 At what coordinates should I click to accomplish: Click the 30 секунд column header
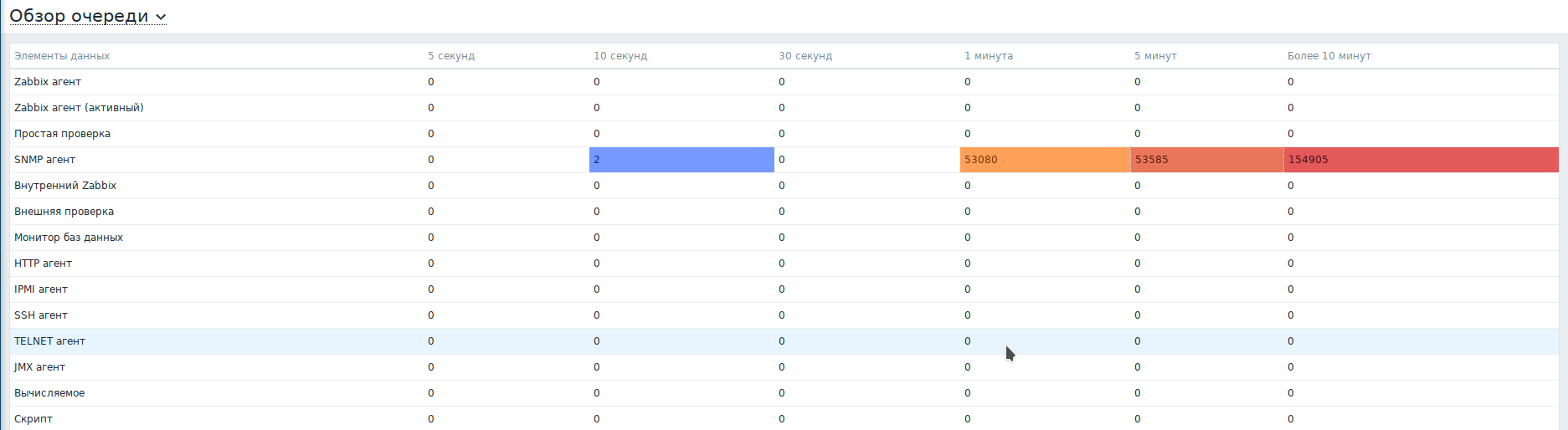805,56
